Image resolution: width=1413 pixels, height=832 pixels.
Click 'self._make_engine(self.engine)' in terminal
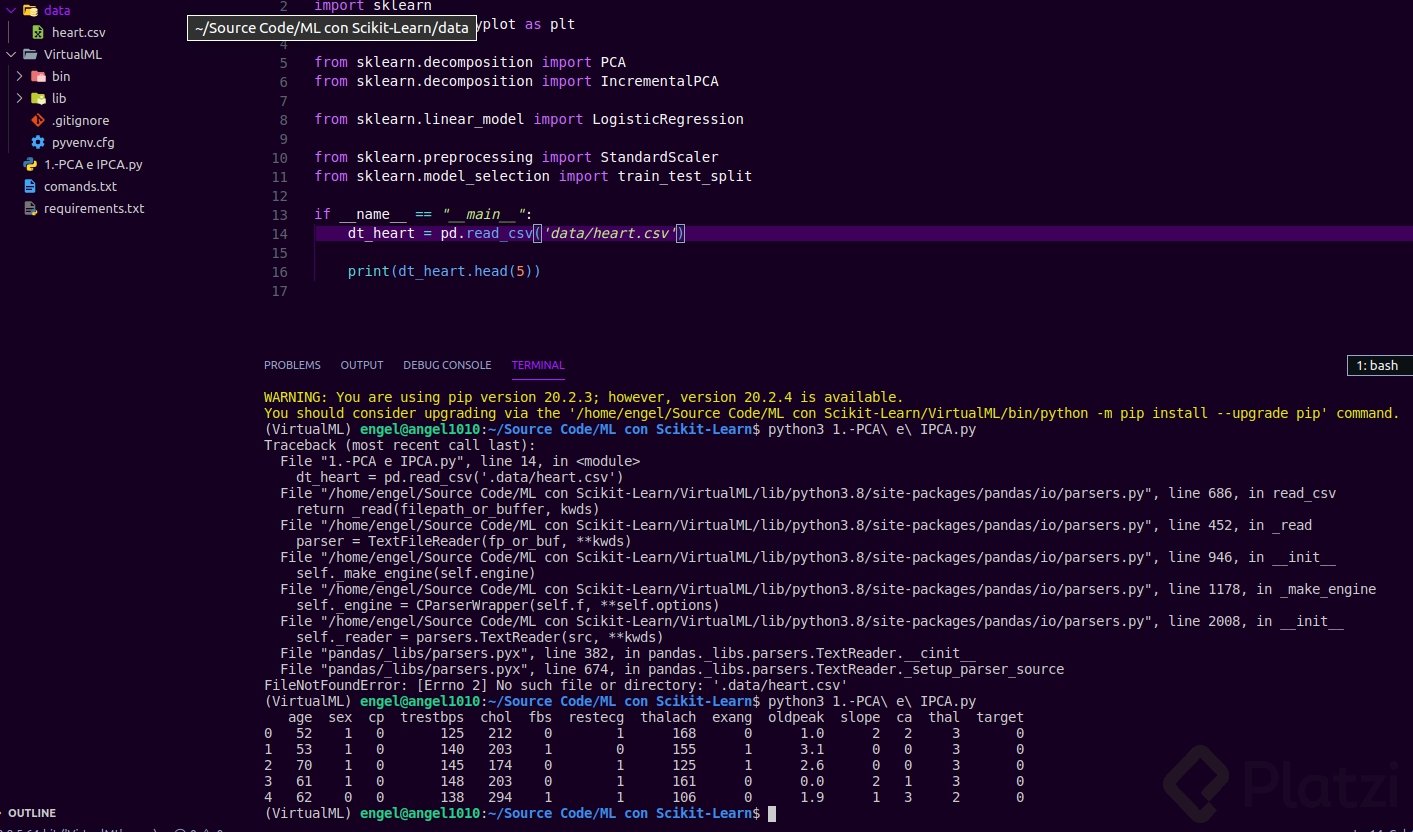pyautogui.click(x=416, y=573)
